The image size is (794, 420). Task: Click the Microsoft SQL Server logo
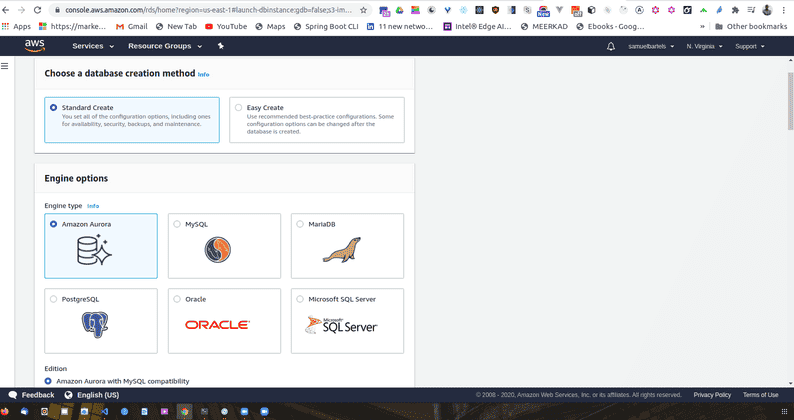coord(341,325)
